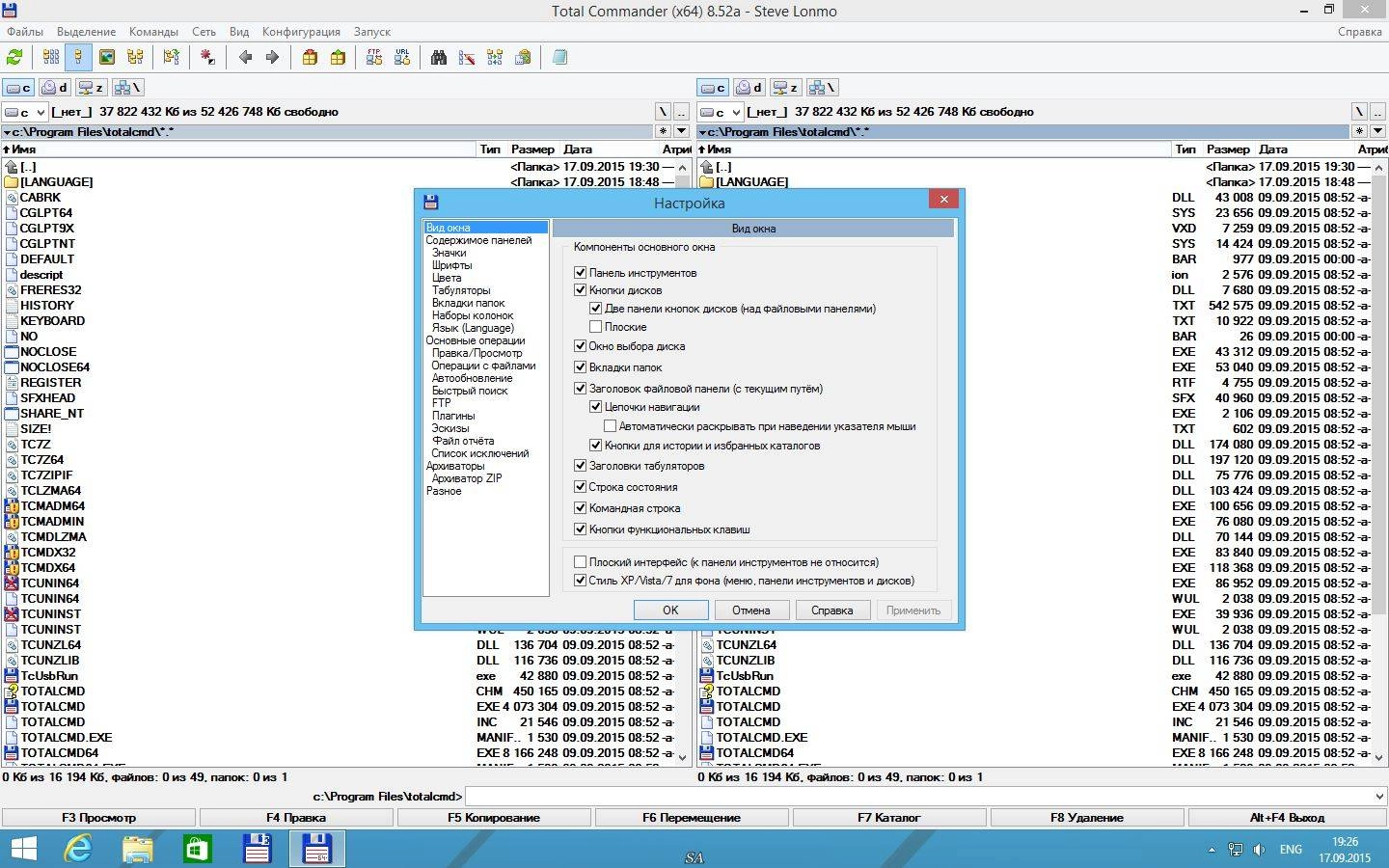
Task: Open FTP connect toolbar icon
Action: (374, 57)
